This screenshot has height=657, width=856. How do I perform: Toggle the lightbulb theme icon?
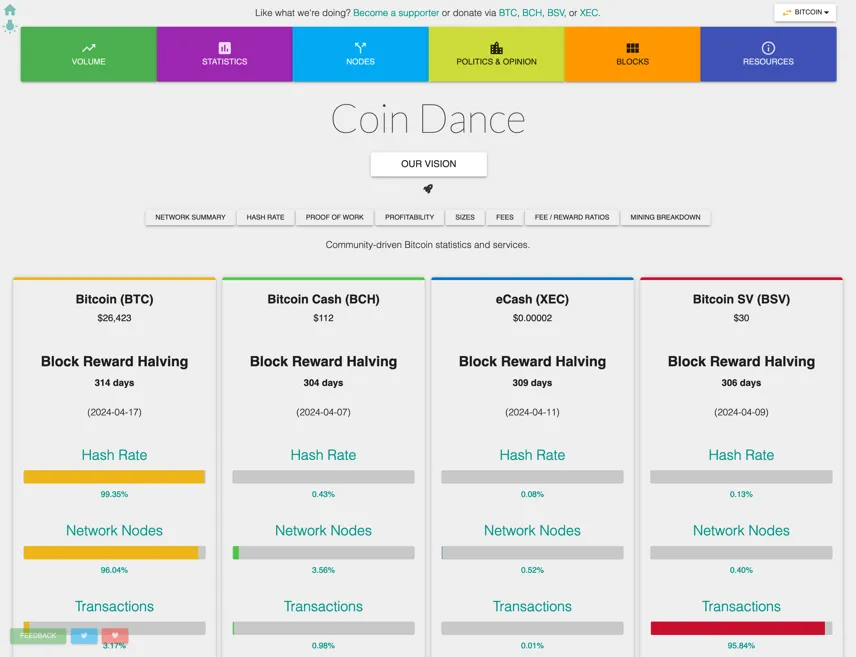pyautogui.click(x=10, y=26)
